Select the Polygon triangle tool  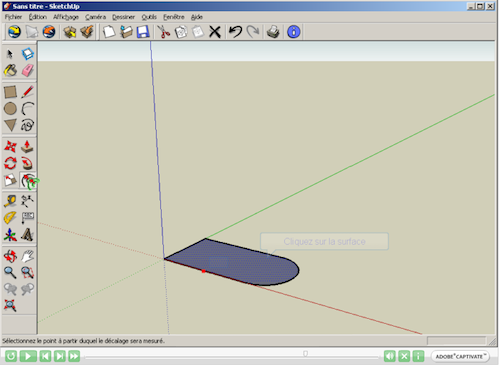point(10,125)
